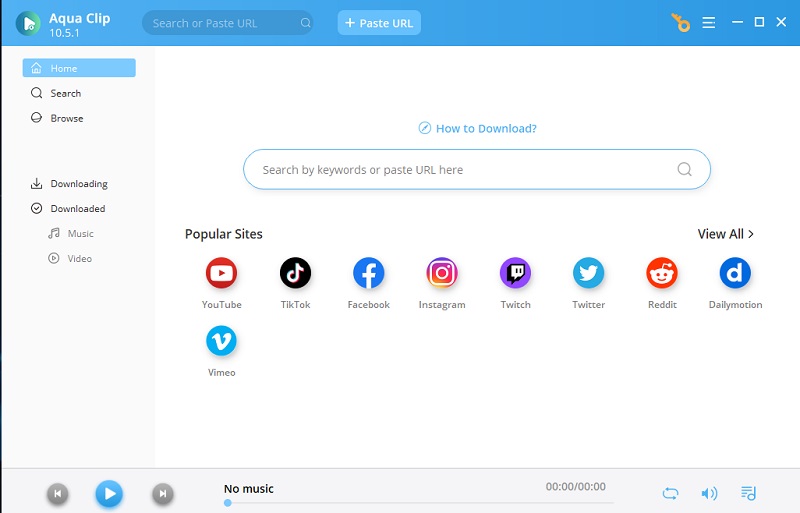The width and height of the screenshot is (800, 513).
Task: Open the hamburger menu in title bar
Action: [x=708, y=22]
